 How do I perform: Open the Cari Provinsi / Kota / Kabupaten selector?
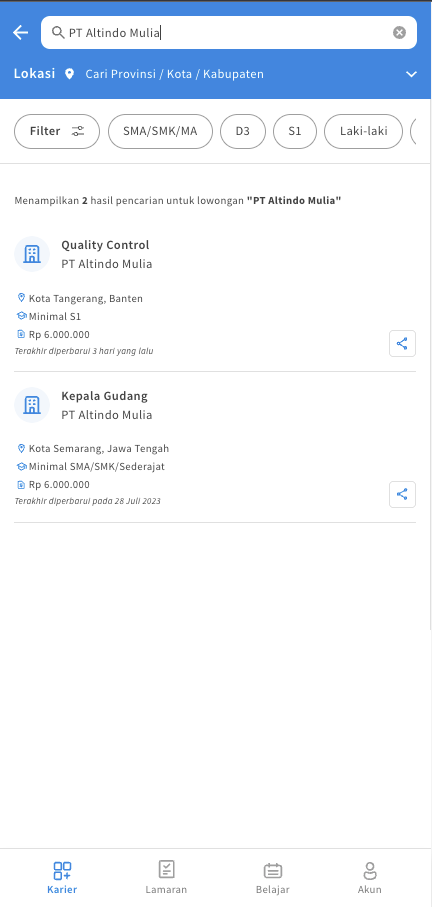[x=175, y=74]
